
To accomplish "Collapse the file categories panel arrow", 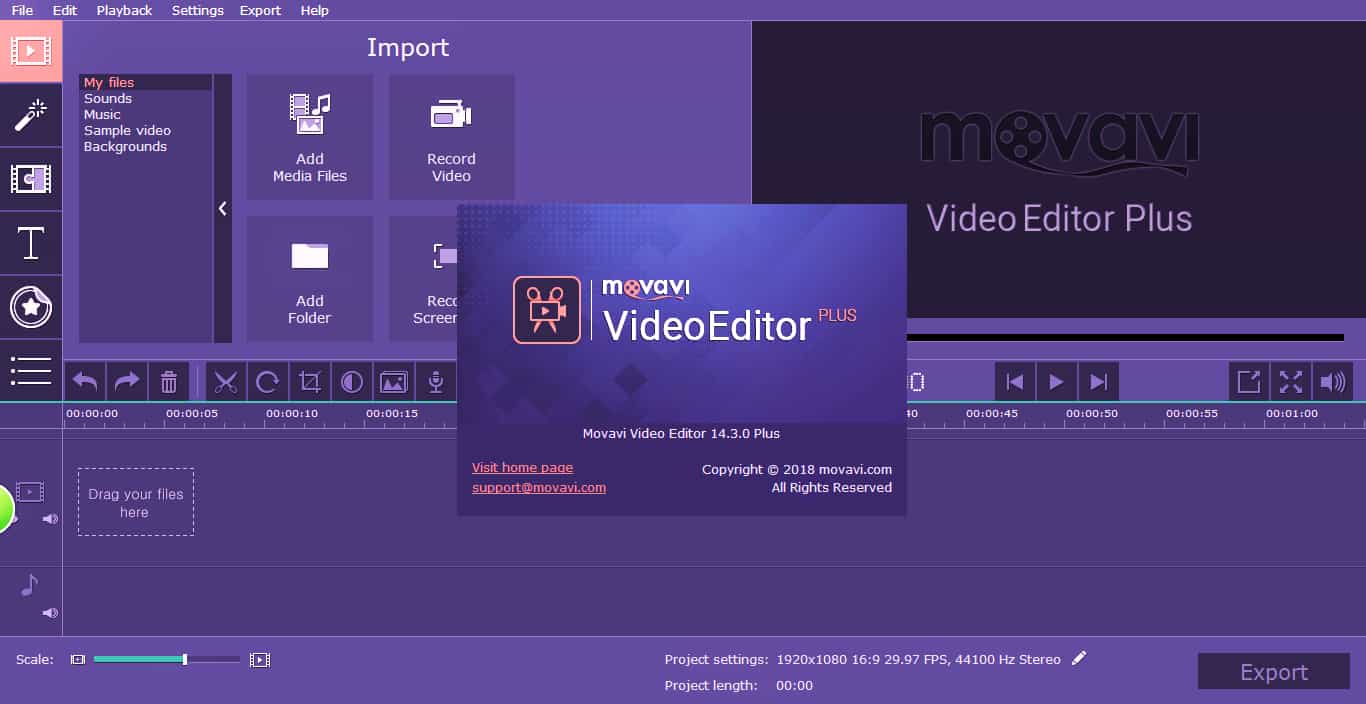I will 222,208.
